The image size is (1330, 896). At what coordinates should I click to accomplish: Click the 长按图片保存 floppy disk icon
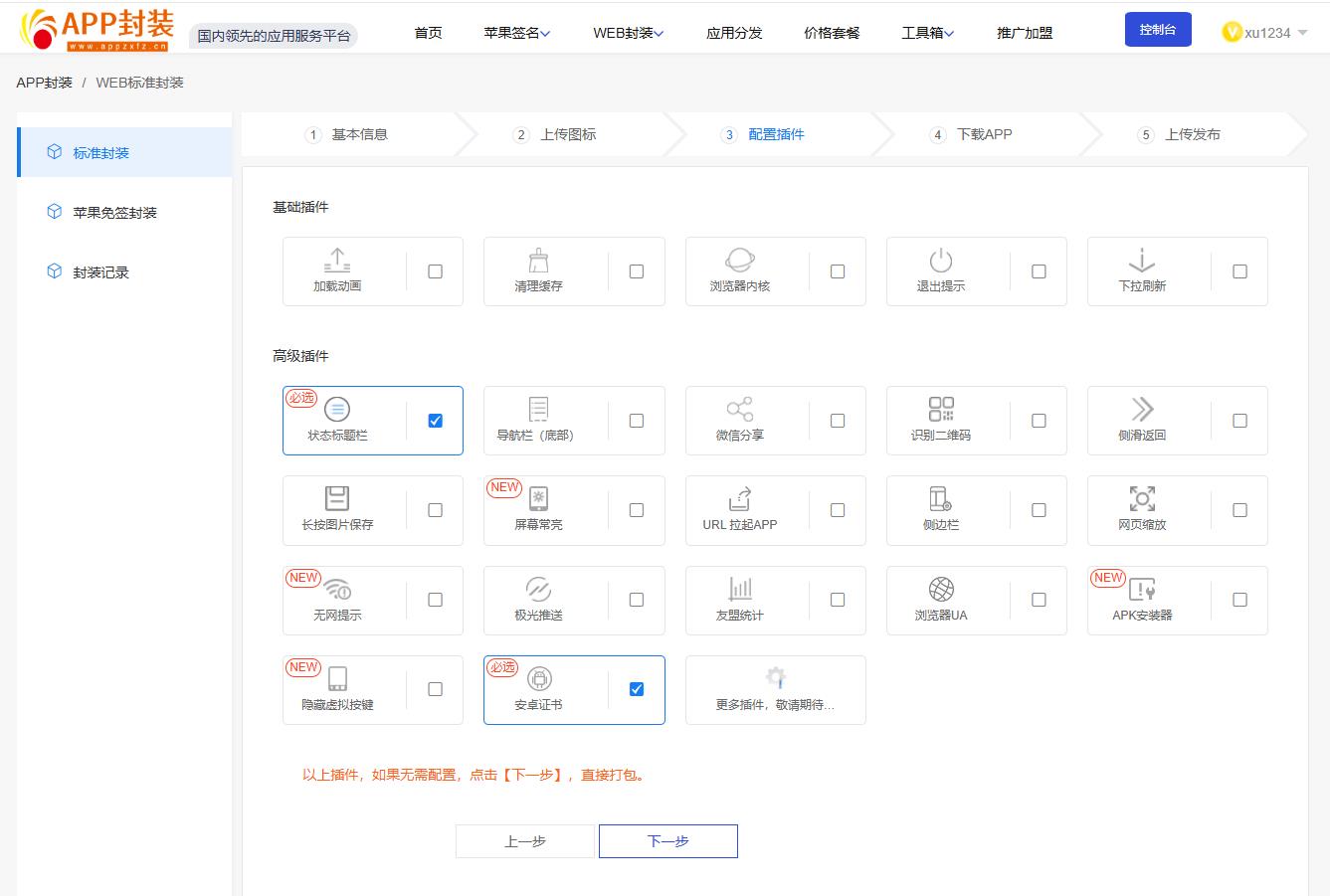(337, 499)
